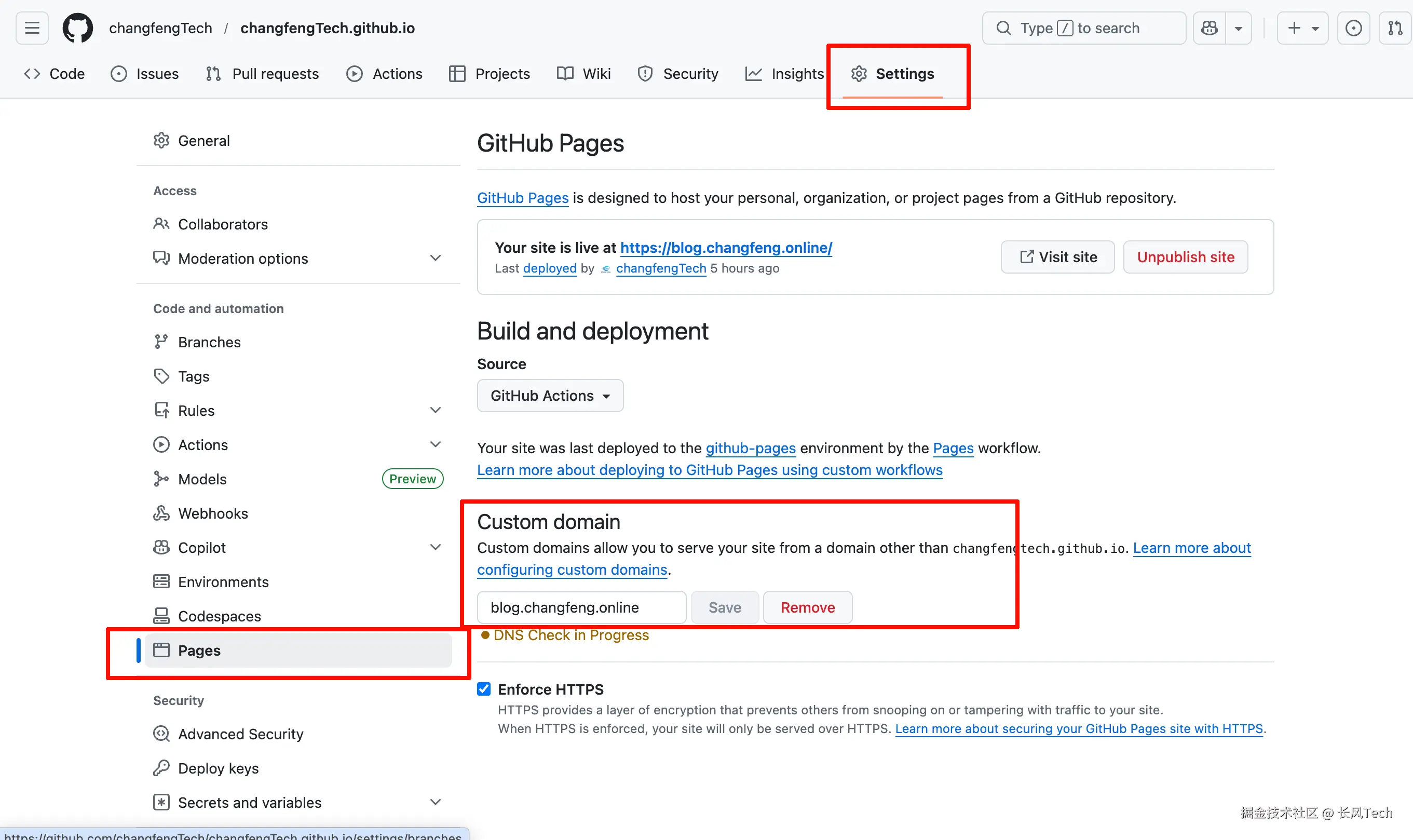Screen dimensions: 1413x840
Task: Click the GitHub Octocat logo
Action: (77, 28)
